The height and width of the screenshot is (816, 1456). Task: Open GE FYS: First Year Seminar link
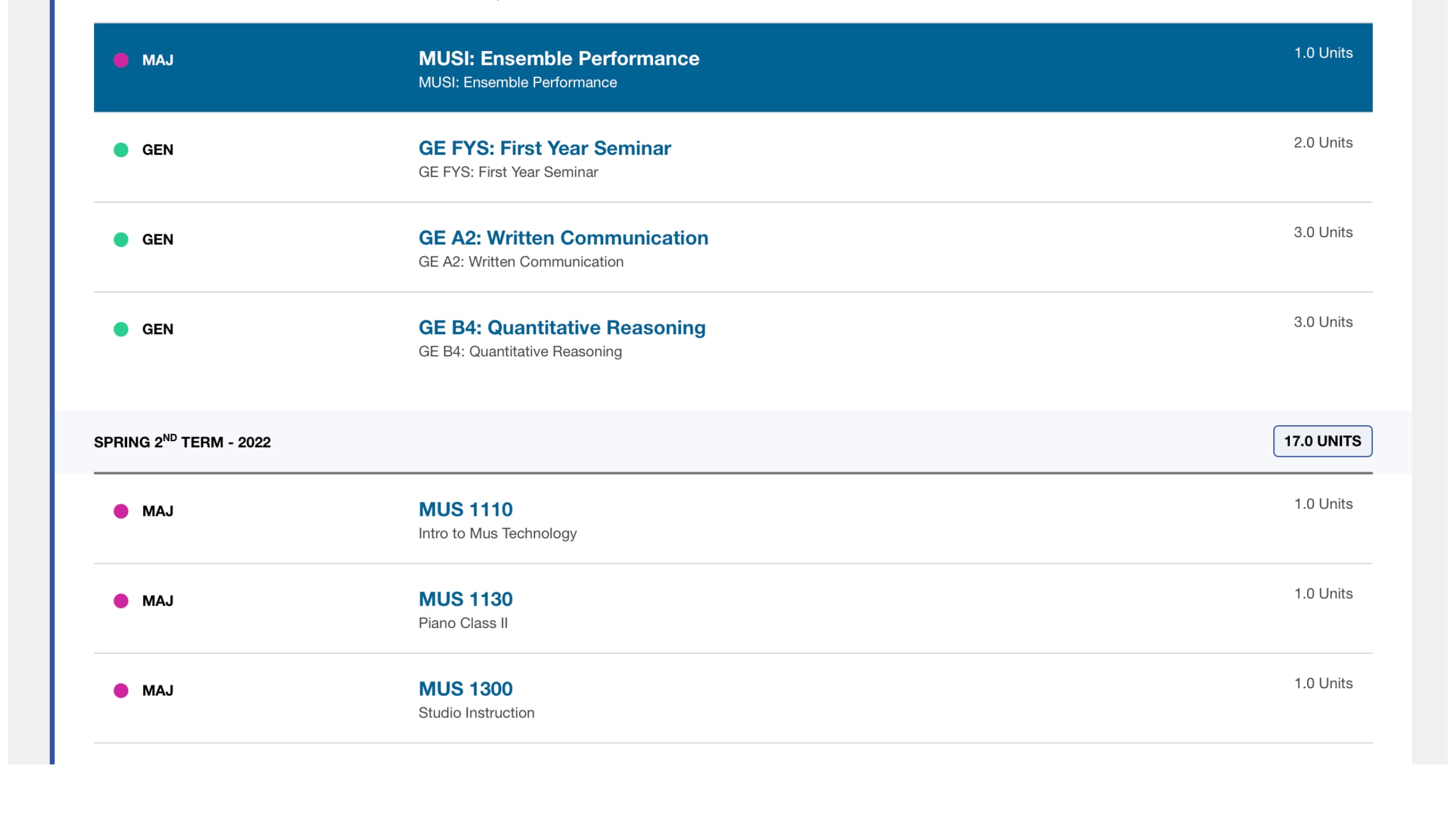(544, 148)
